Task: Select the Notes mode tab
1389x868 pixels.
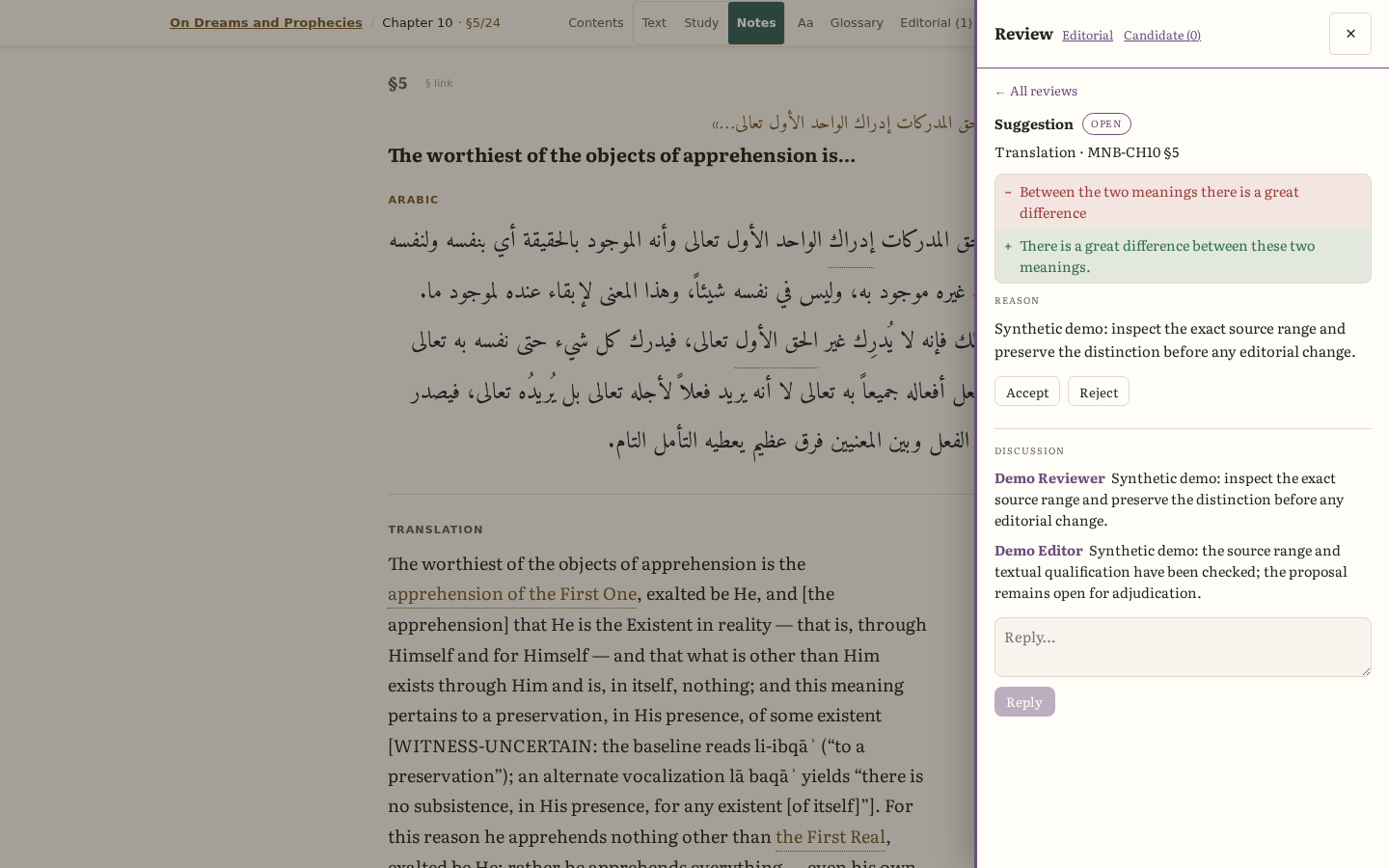Action: (756, 22)
